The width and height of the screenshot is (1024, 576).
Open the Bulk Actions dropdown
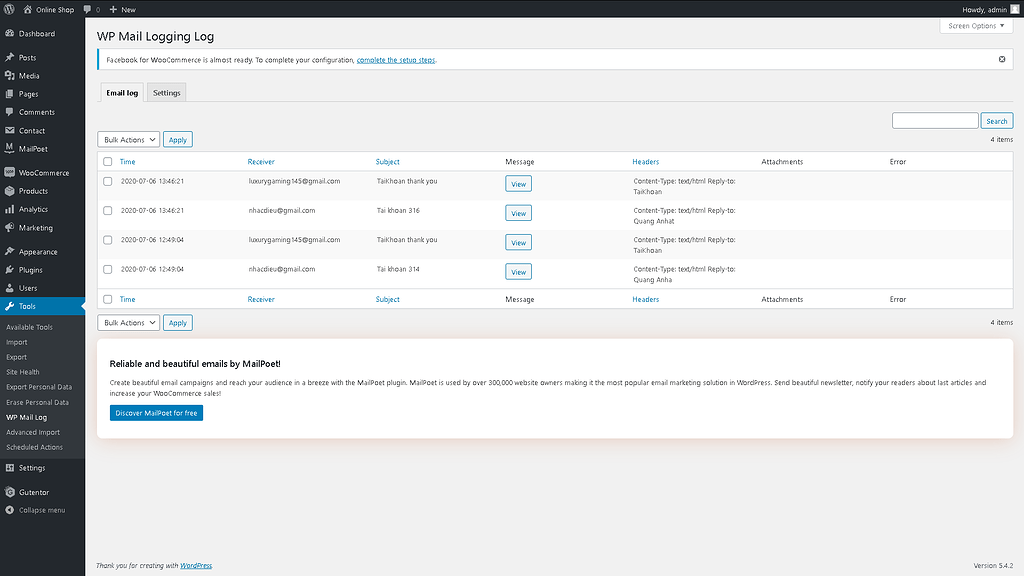click(x=128, y=139)
